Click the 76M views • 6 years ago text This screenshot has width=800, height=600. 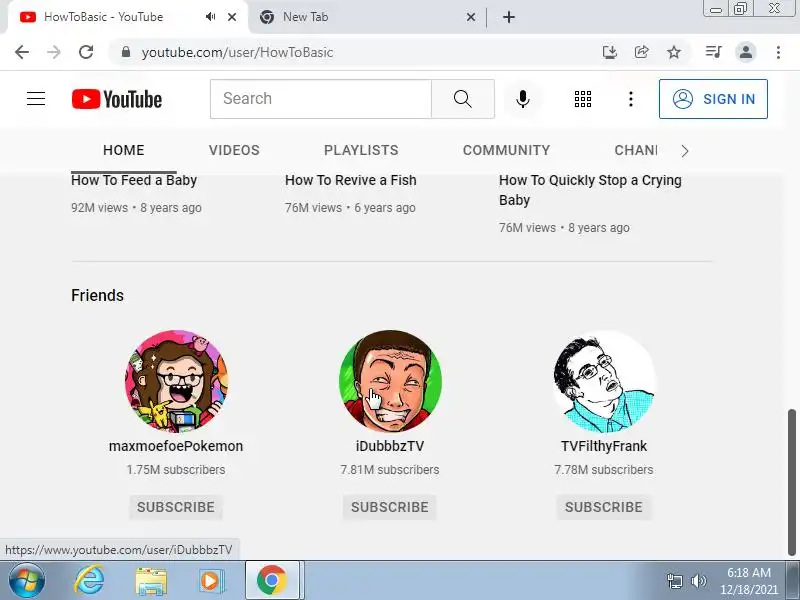351,208
